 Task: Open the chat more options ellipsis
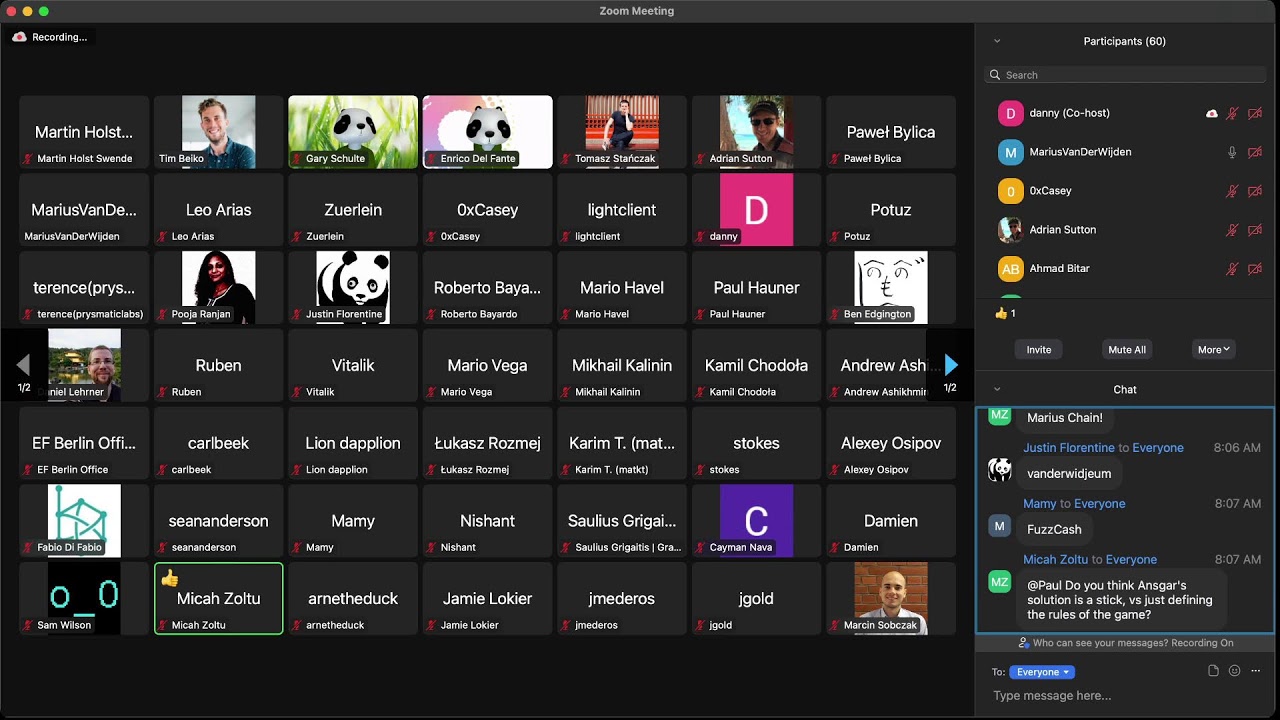pyautogui.click(x=1256, y=671)
